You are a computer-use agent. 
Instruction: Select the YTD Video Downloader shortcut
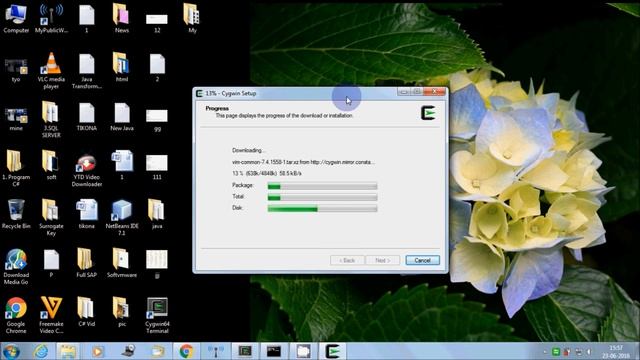(x=87, y=171)
